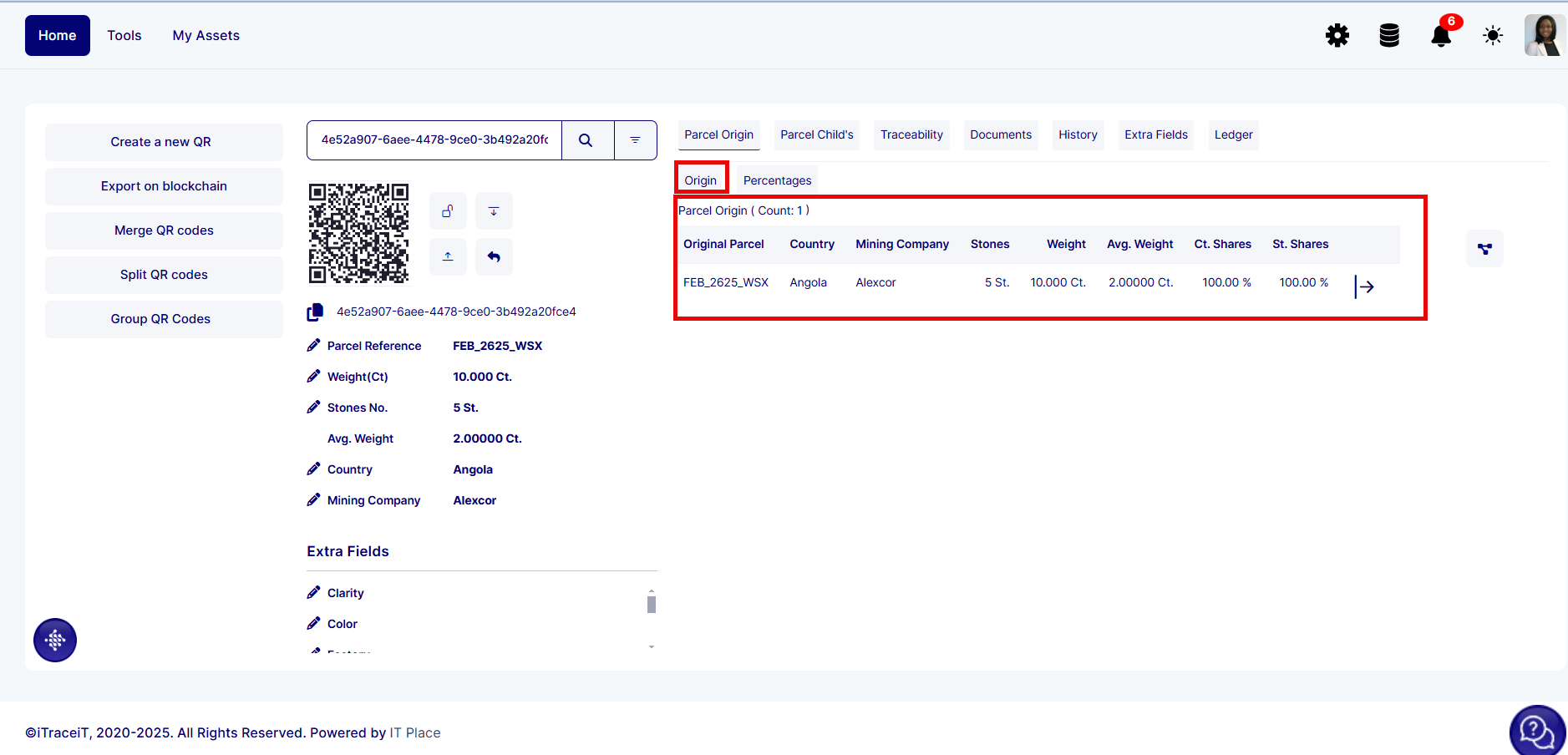Select the Percentages sub-tab
This screenshot has width=1568, height=755.
coord(777,180)
